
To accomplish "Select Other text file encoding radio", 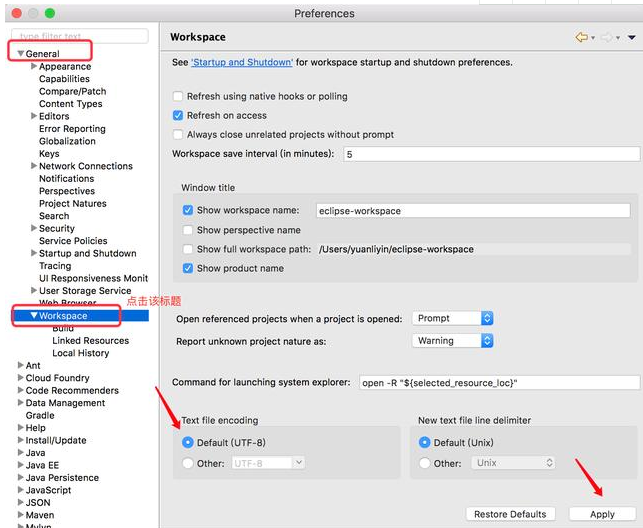I will coord(188,463).
